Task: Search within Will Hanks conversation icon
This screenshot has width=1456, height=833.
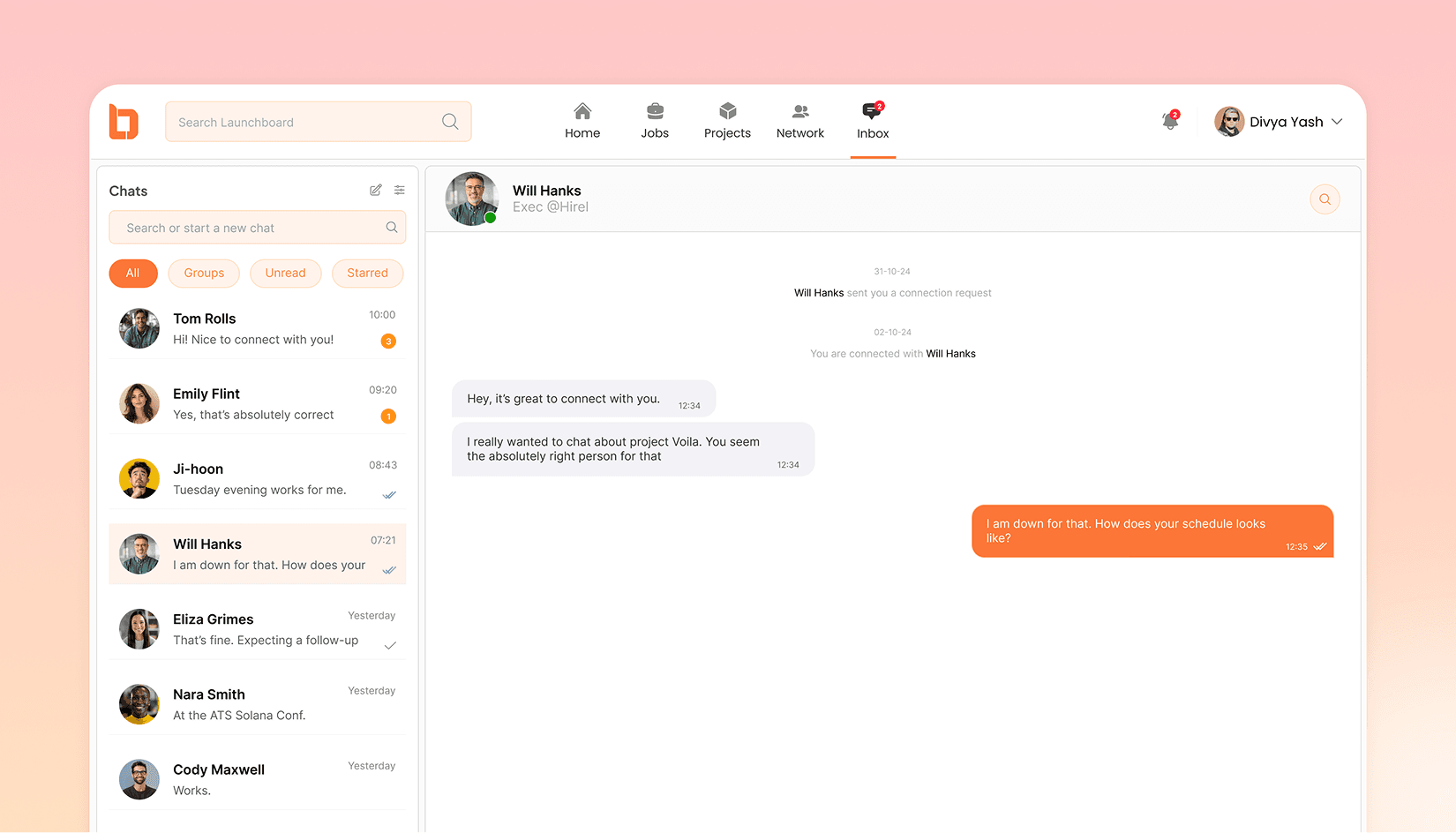Action: coord(1325,199)
